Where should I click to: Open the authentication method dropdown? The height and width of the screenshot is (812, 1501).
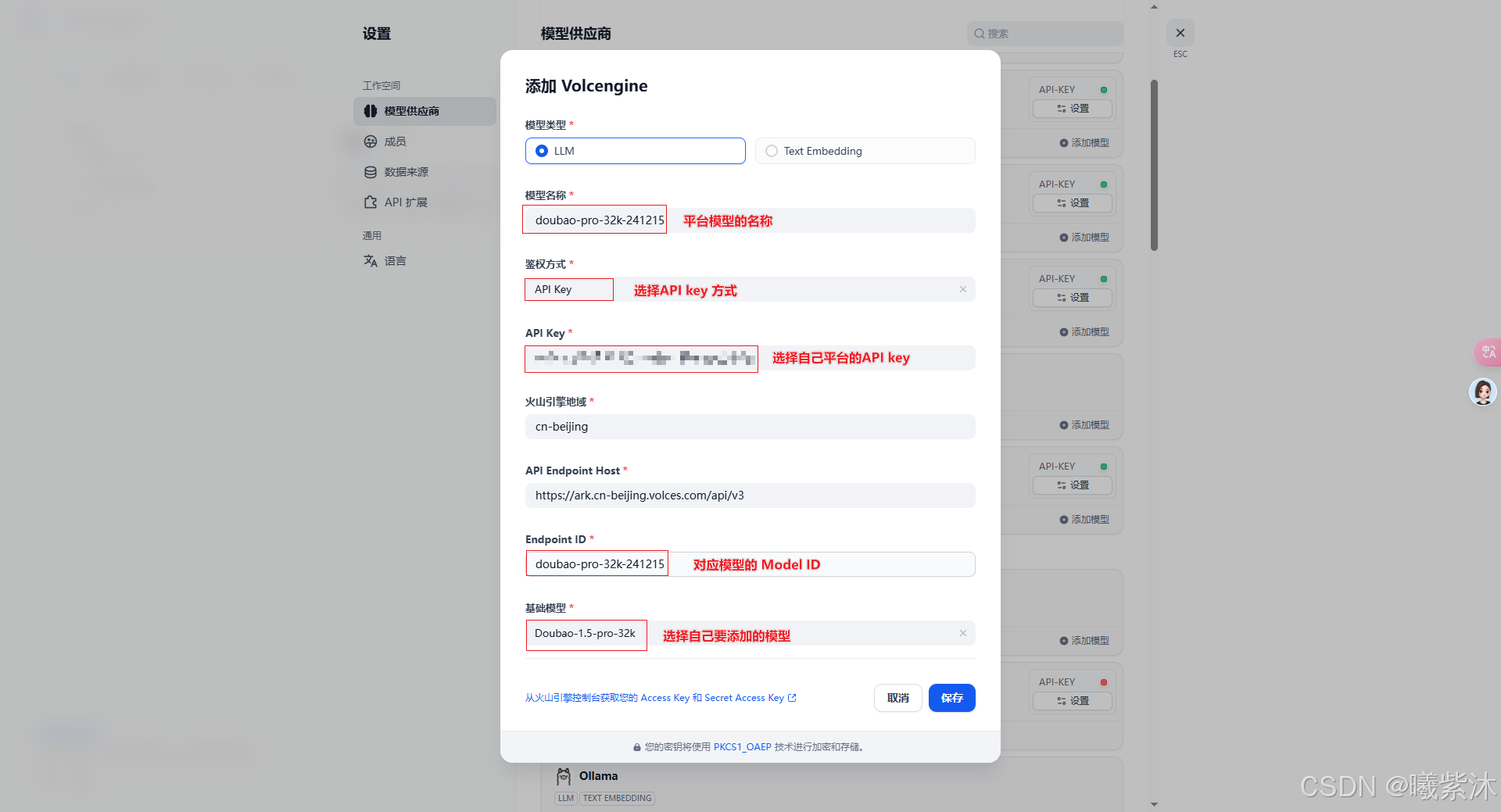tap(750, 289)
